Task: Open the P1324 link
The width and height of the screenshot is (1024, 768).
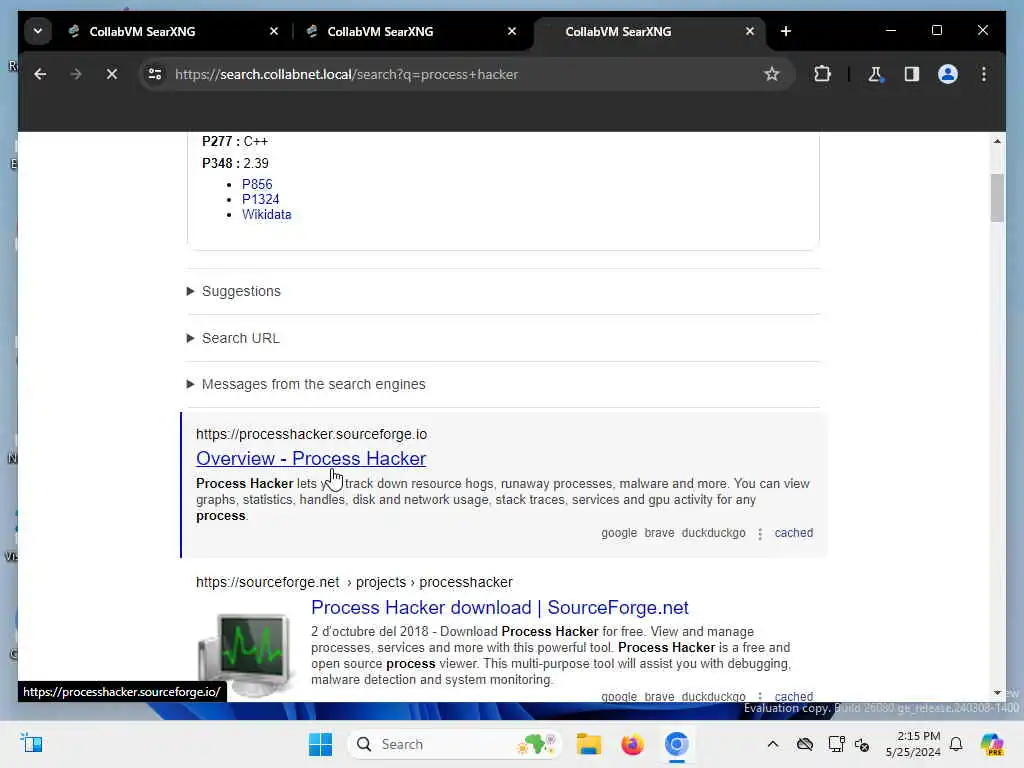Action: click(261, 199)
